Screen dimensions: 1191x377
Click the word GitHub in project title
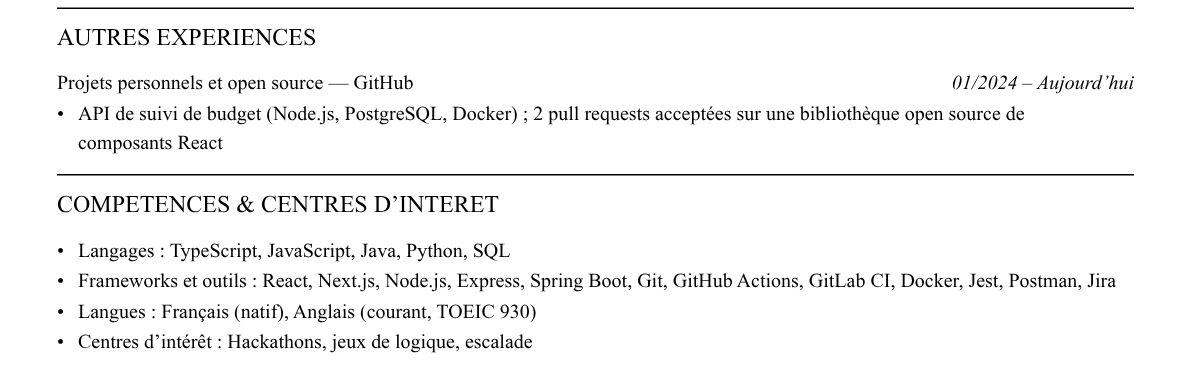click(383, 83)
